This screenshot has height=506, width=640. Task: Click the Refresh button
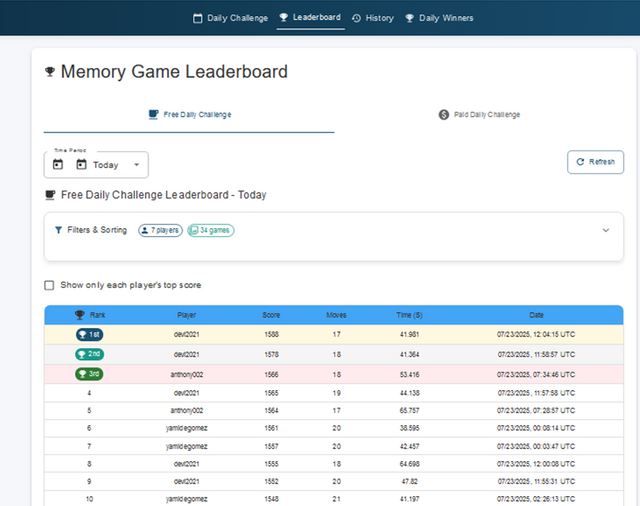595,162
